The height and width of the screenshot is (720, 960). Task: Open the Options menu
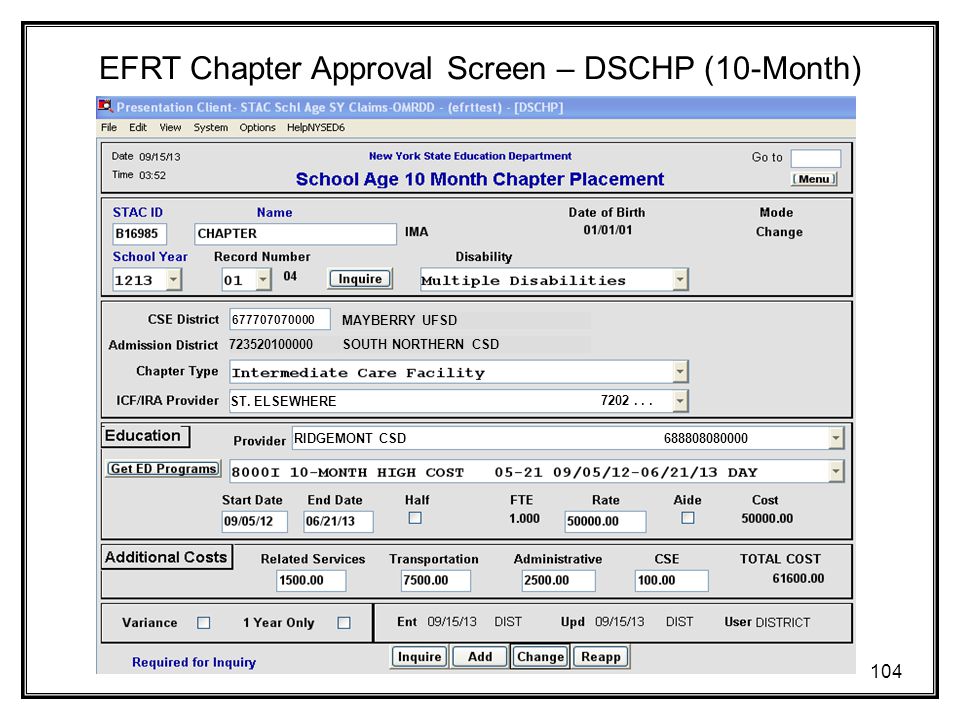pos(257,127)
